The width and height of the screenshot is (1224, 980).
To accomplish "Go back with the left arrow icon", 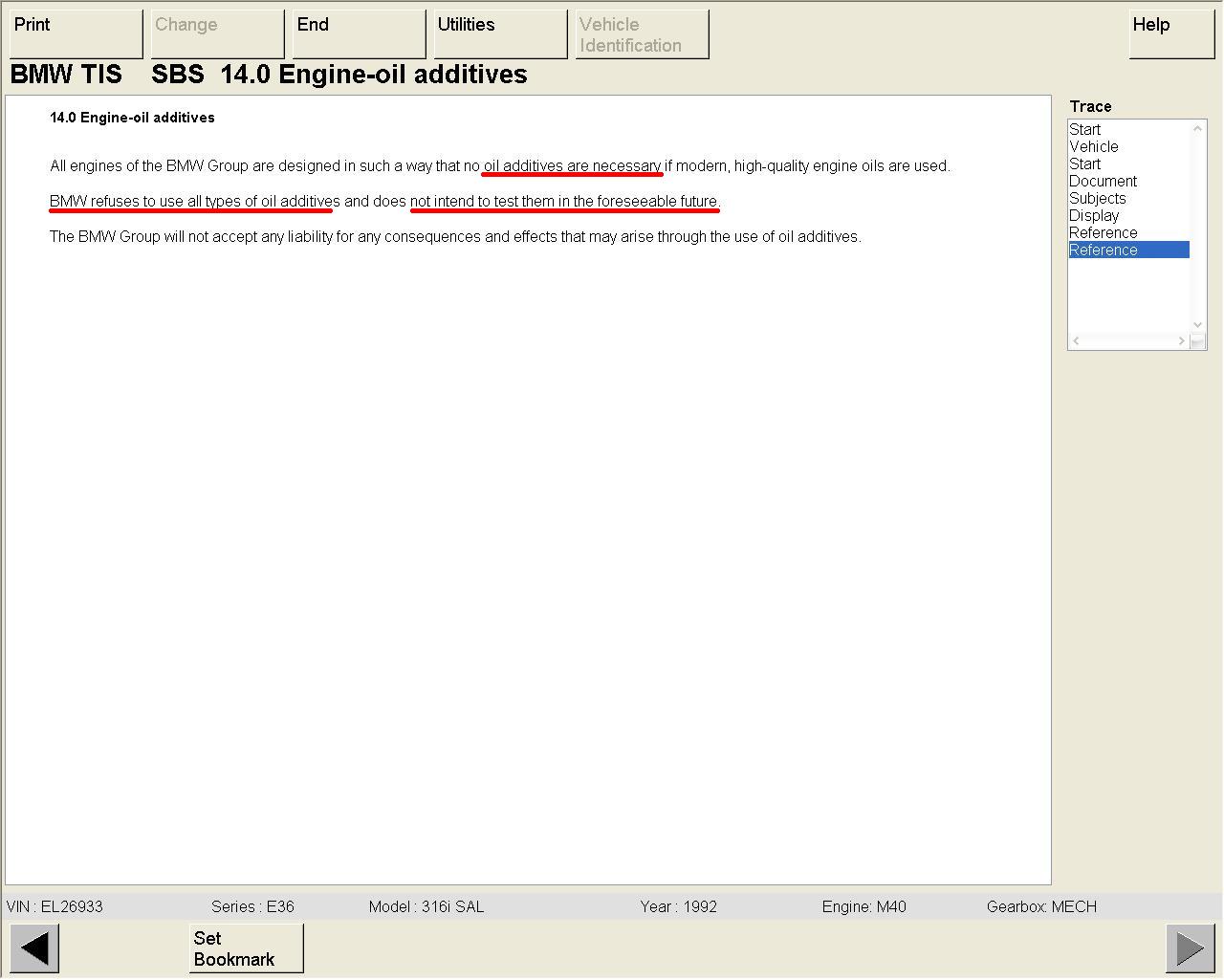I will click(34, 948).
